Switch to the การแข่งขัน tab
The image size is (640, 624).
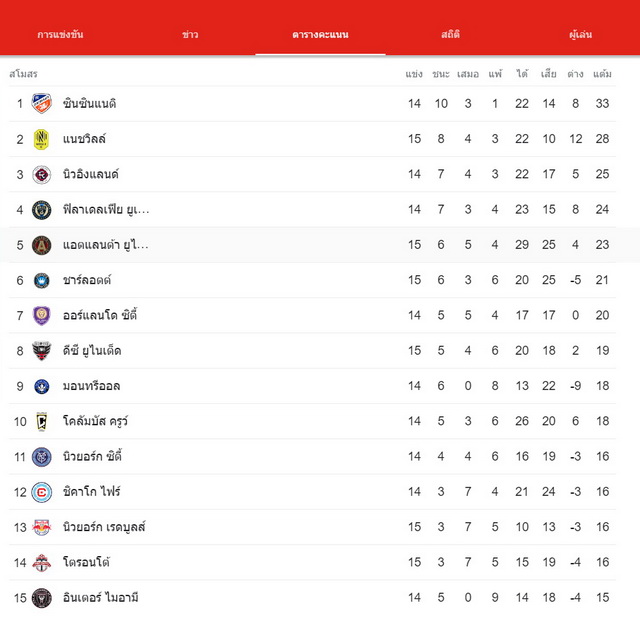60,35
